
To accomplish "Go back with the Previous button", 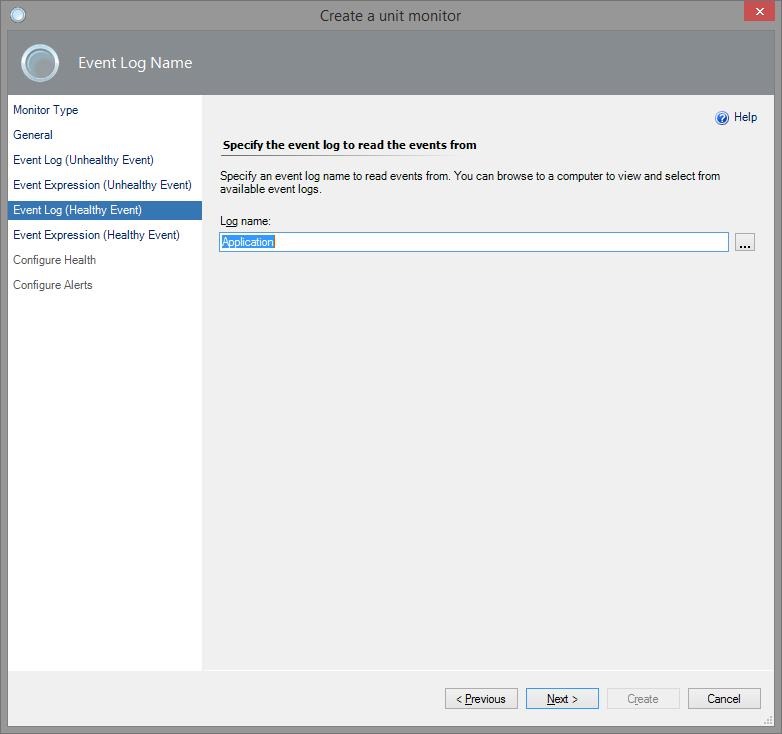I will pyautogui.click(x=481, y=699).
